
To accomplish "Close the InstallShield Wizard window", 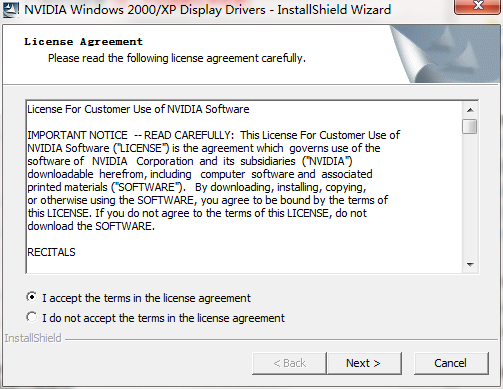I will [478, 6].
